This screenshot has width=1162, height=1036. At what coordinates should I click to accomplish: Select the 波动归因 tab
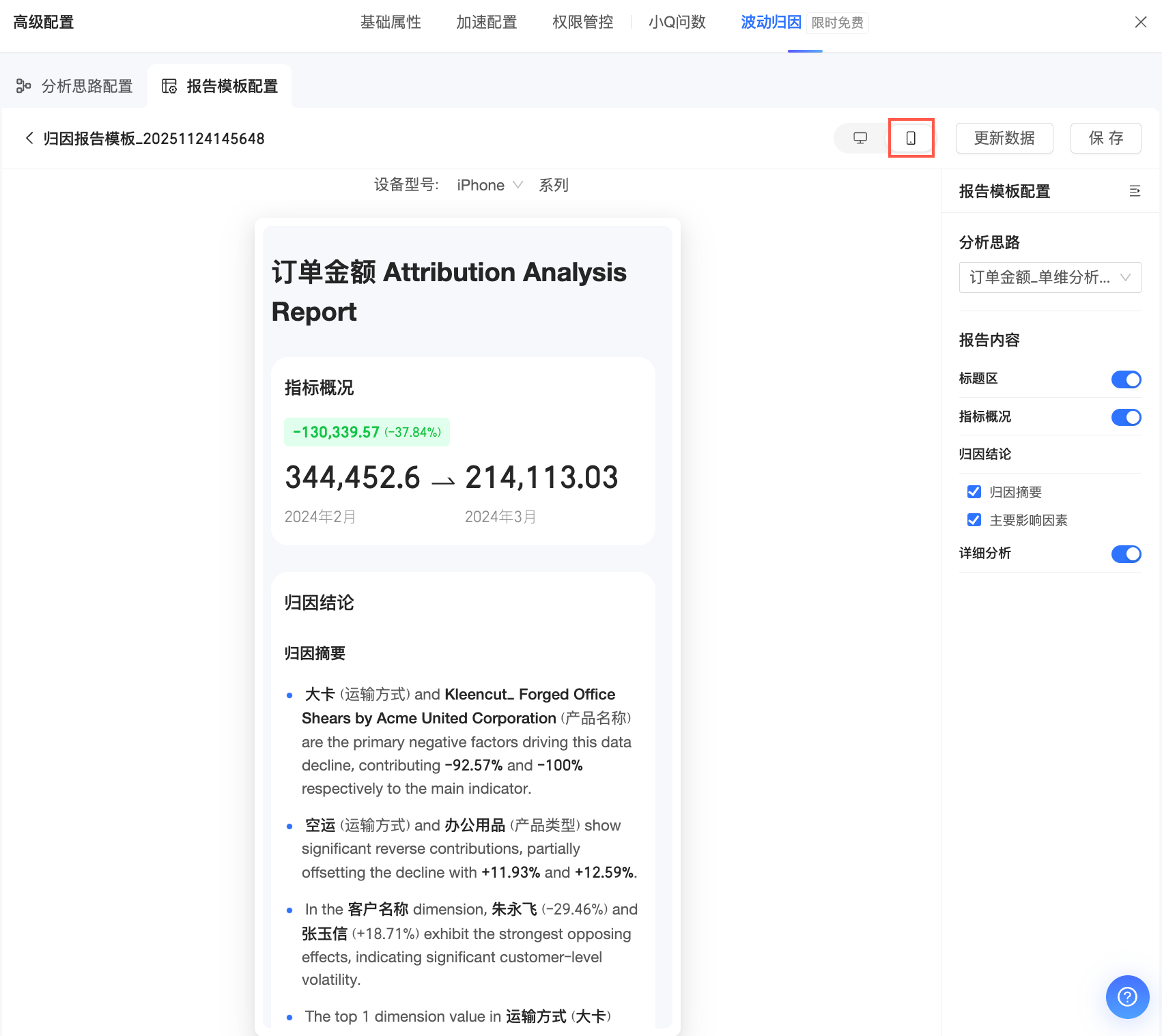tap(771, 23)
